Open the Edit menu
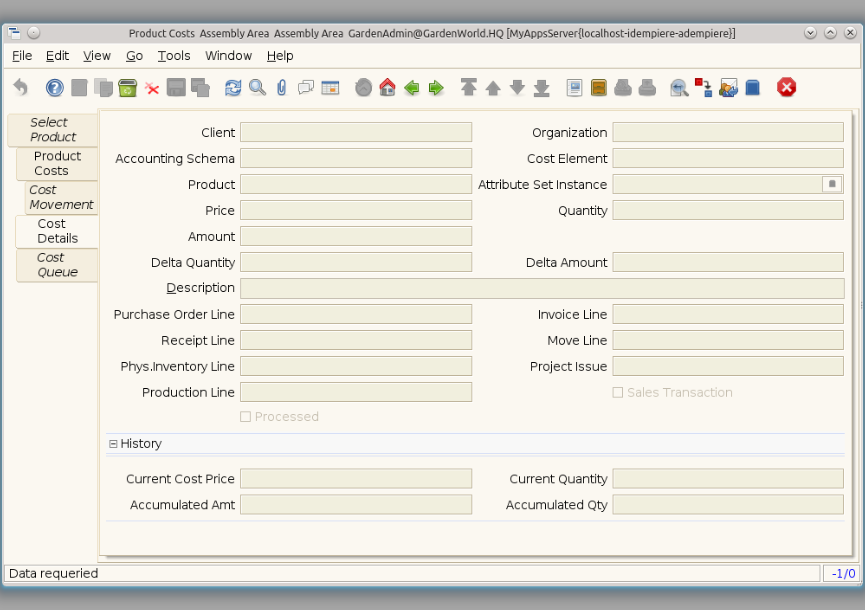This screenshot has width=865, height=610. pos(57,56)
